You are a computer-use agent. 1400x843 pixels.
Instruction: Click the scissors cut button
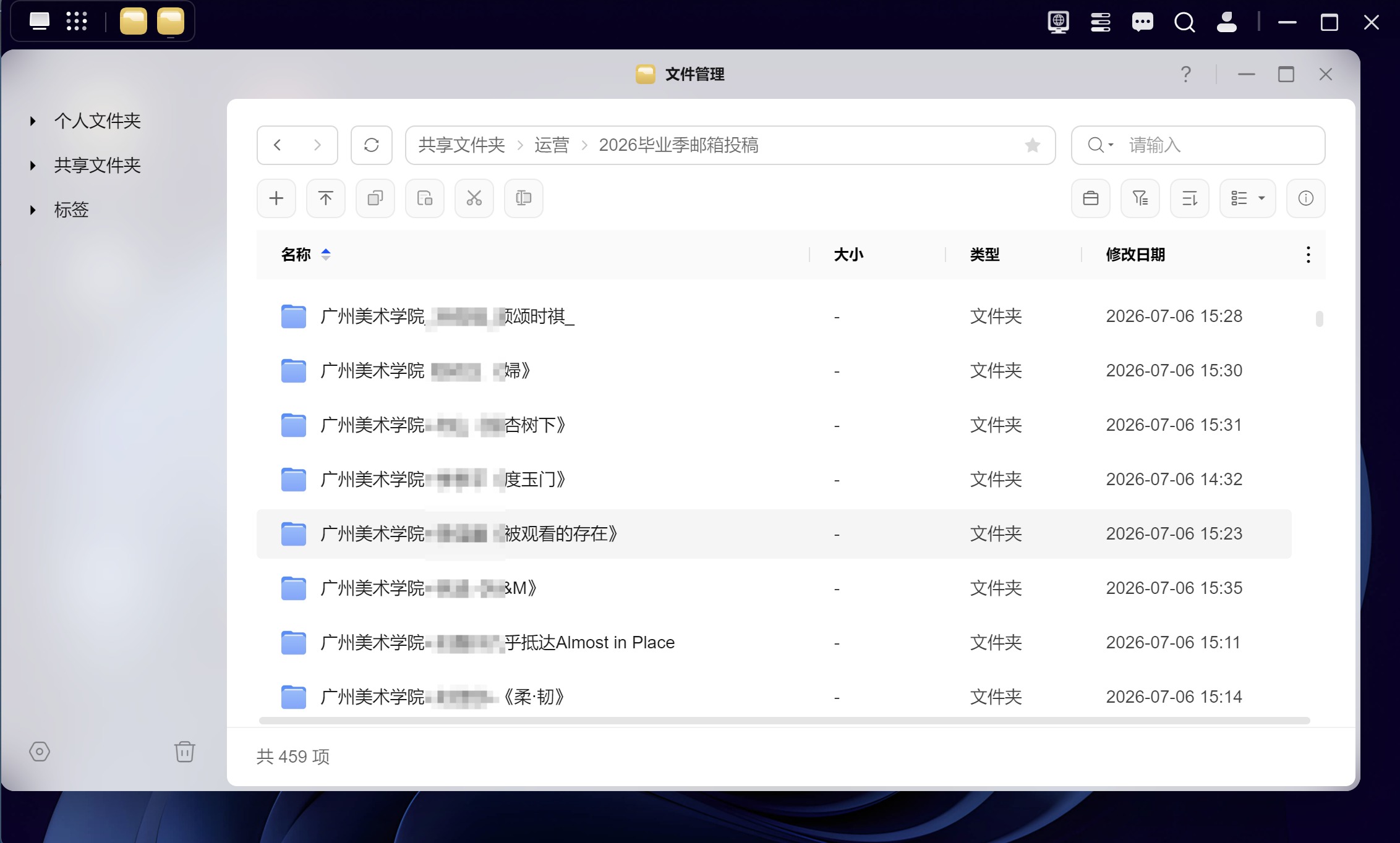click(x=474, y=198)
